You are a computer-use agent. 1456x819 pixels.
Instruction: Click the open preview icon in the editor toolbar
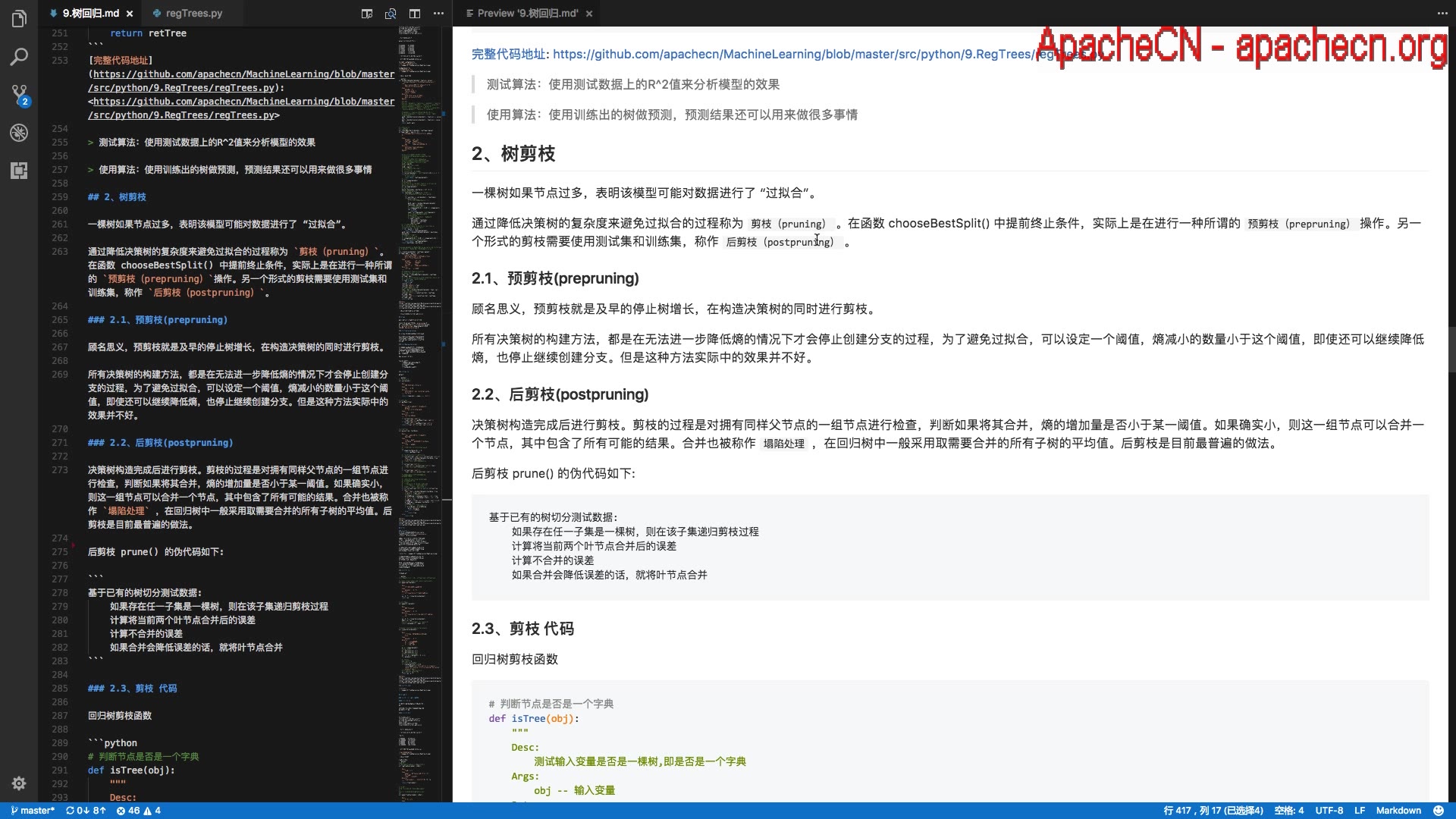tap(367, 14)
